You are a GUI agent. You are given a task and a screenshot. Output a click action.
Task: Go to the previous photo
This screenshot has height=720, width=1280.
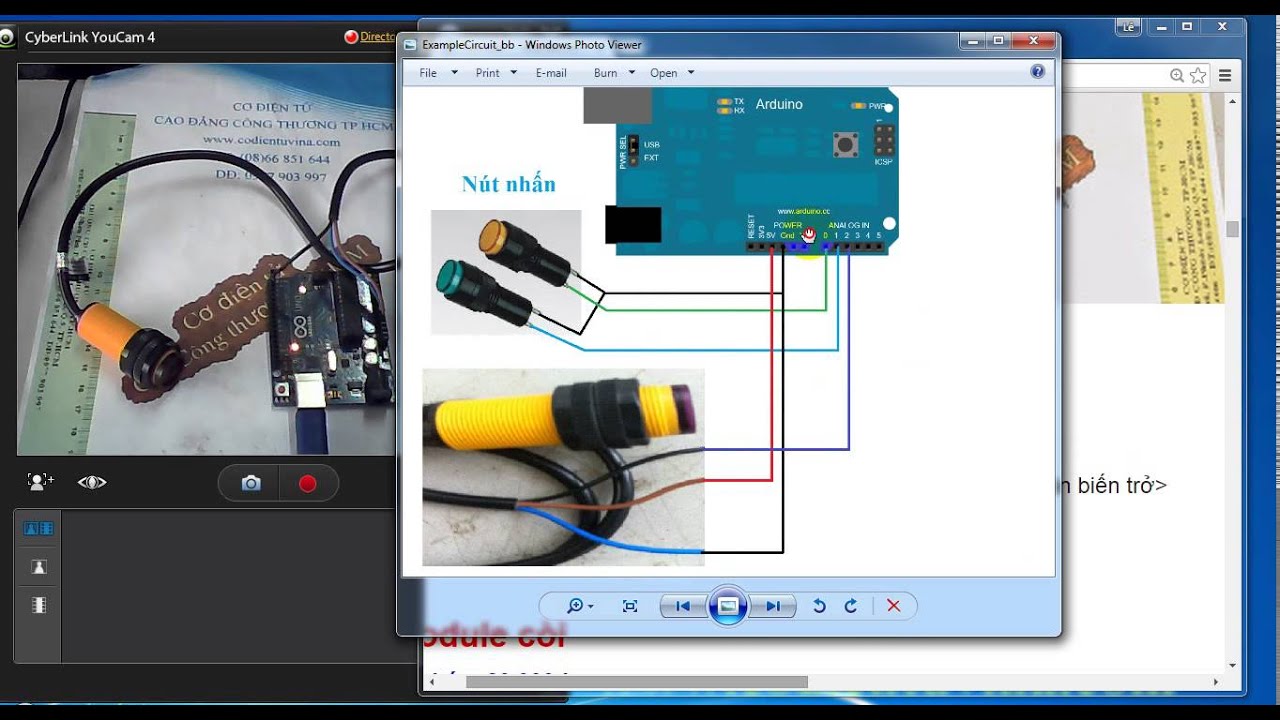tap(683, 606)
